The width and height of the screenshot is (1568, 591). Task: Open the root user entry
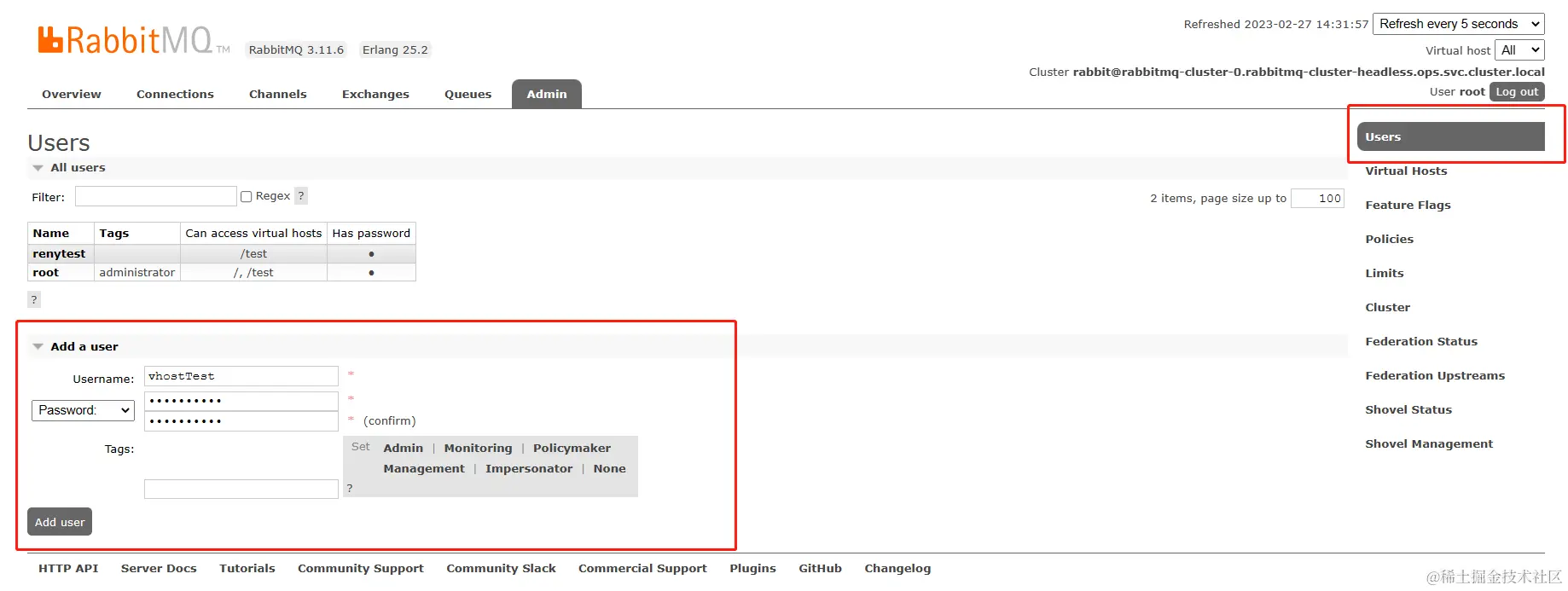pyautogui.click(x=46, y=273)
